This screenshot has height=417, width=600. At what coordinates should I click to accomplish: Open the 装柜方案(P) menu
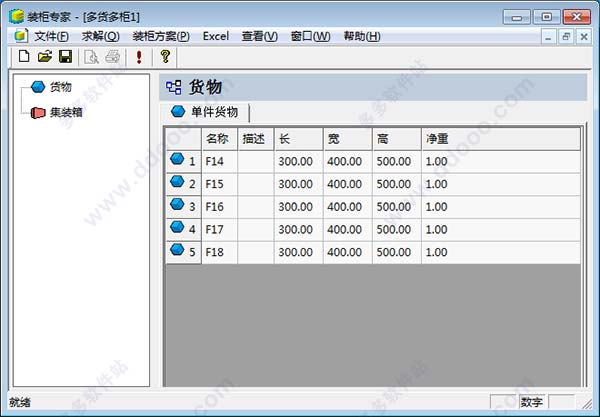(x=161, y=36)
